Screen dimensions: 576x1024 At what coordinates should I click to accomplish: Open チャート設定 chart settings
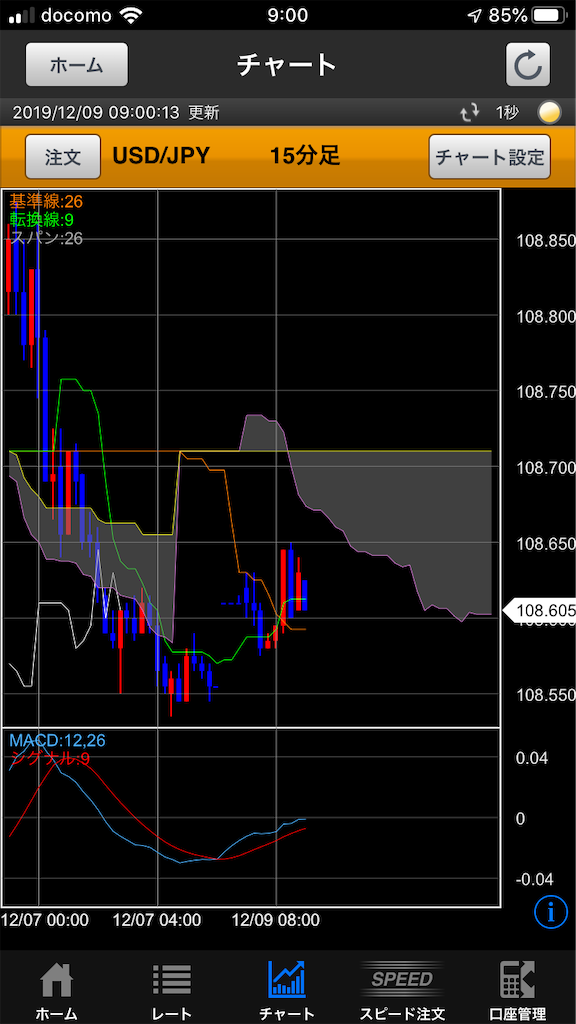(x=490, y=157)
